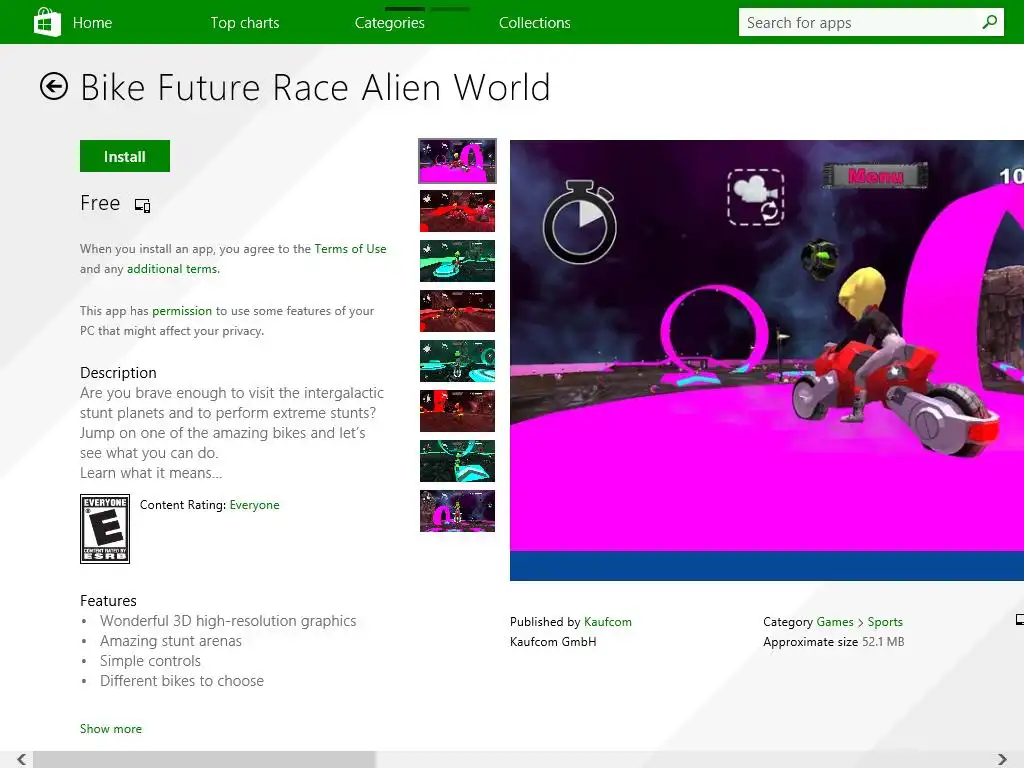Click the Menu button in game screenshot
This screenshot has width=1024, height=768.
(x=875, y=175)
